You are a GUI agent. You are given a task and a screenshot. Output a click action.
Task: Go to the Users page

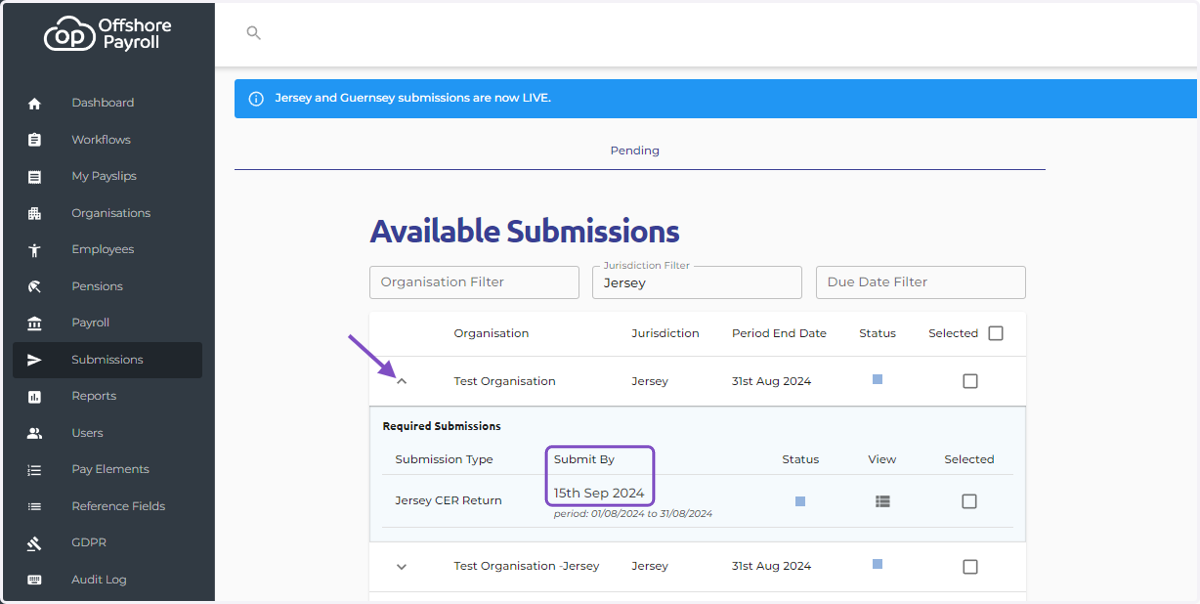107,433
